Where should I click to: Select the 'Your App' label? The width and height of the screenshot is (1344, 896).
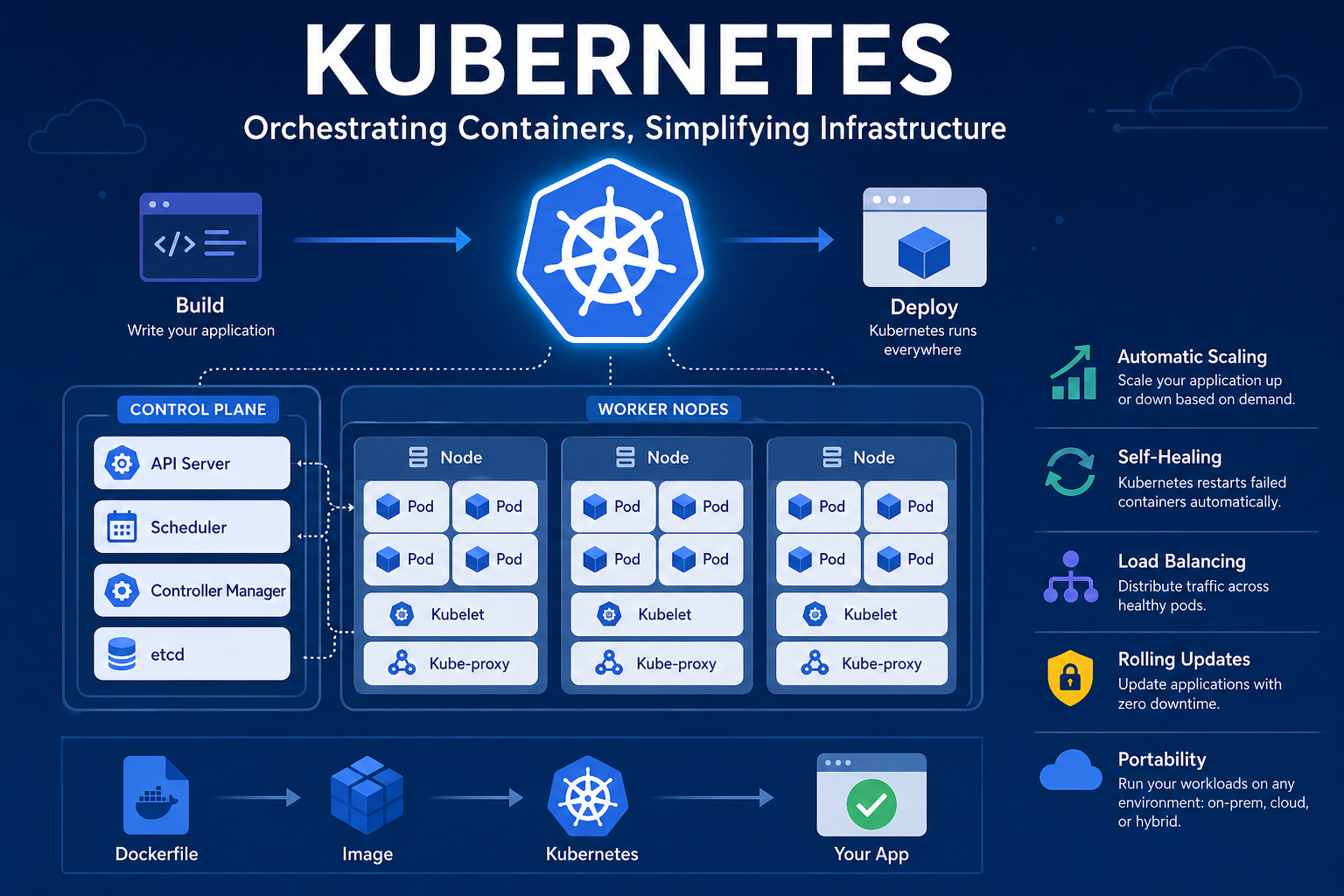[x=871, y=855]
